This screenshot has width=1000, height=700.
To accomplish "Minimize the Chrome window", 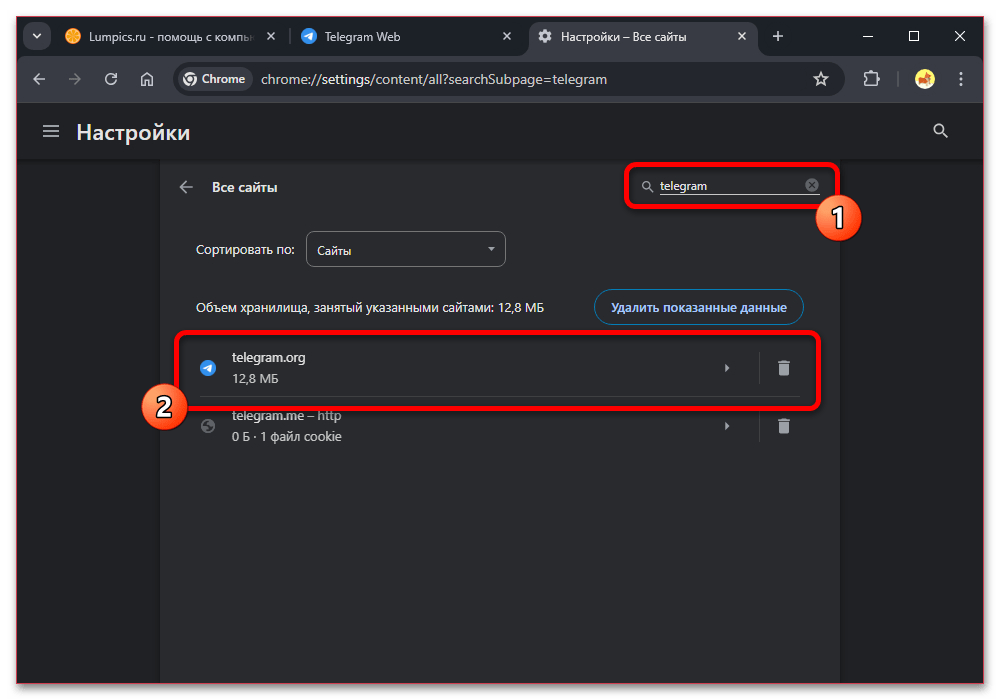I will [867, 36].
